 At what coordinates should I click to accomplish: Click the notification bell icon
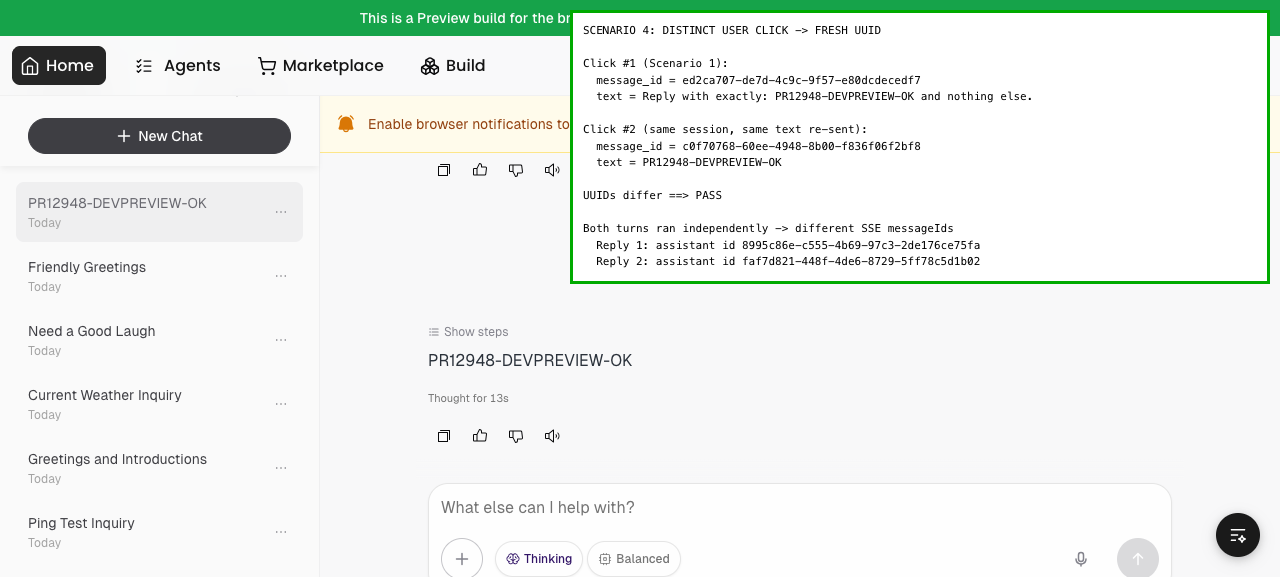click(346, 124)
